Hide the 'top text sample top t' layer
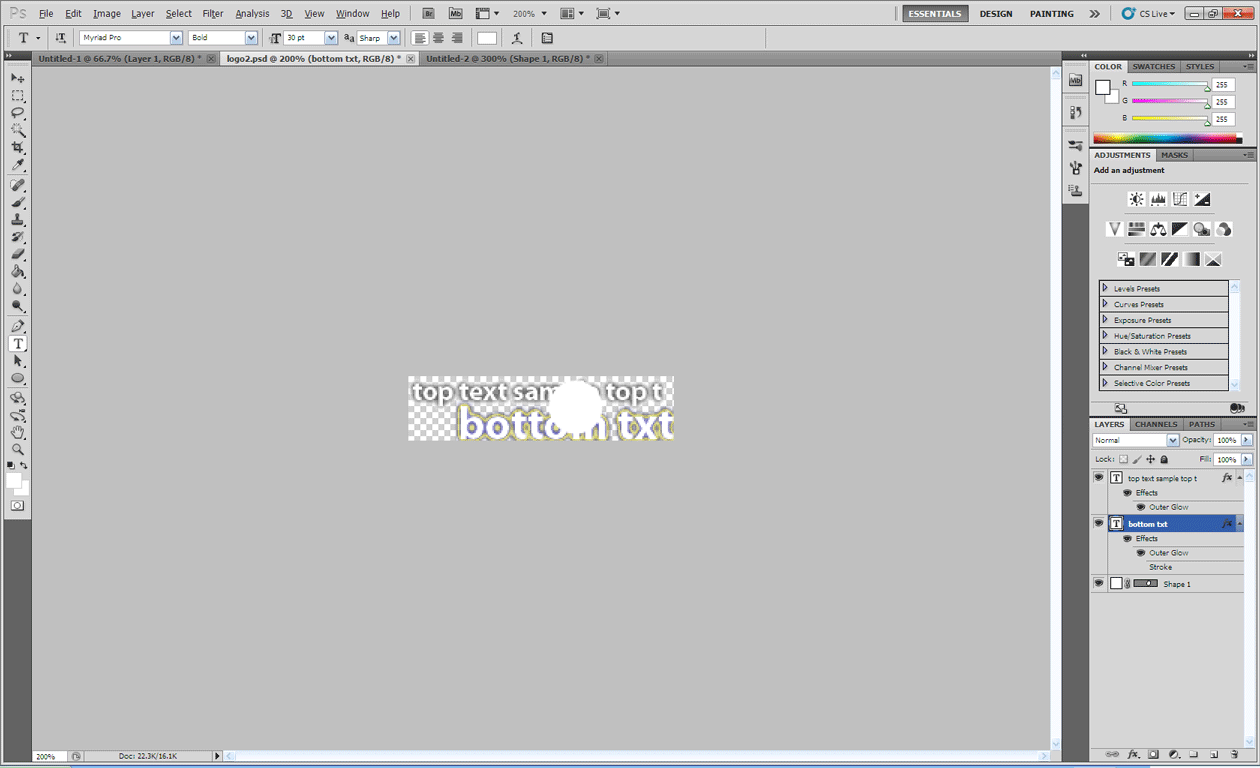The image size is (1260, 768). (x=1098, y=477)
